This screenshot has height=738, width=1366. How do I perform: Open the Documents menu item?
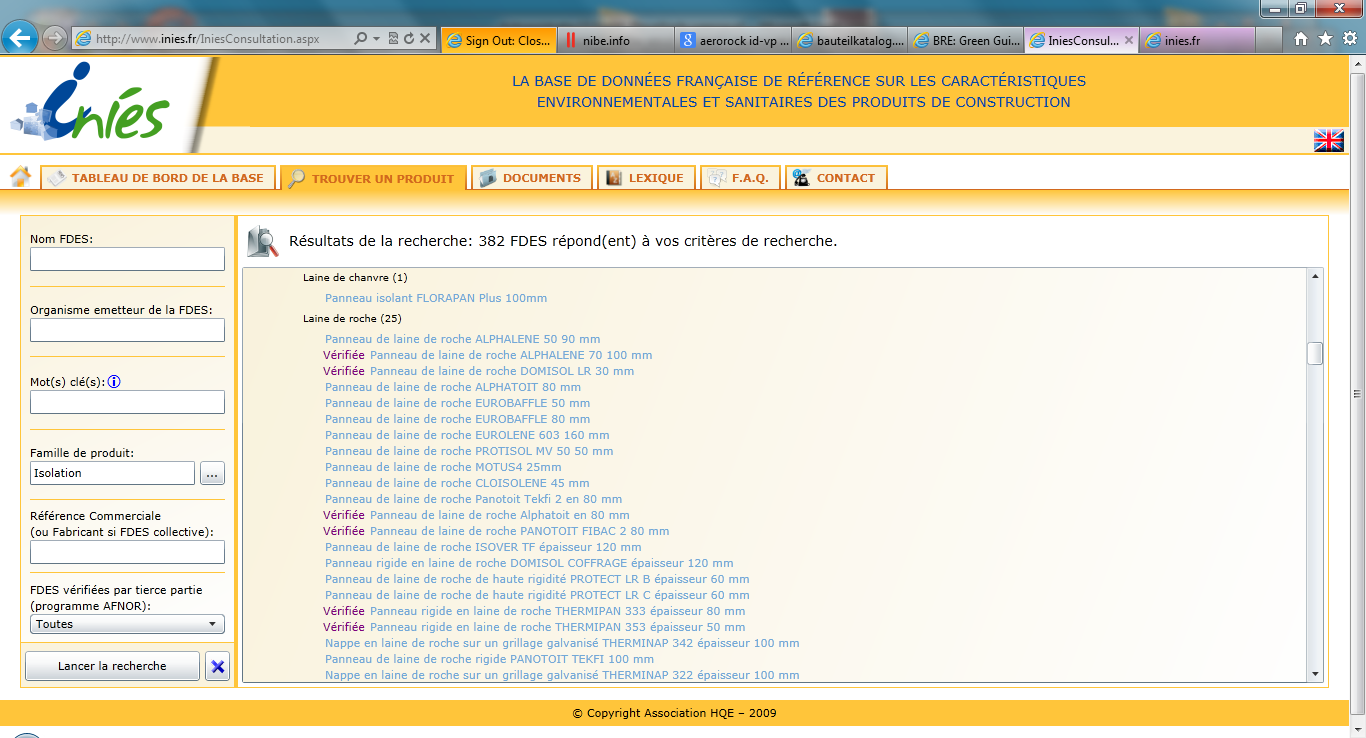coord(532,178)
